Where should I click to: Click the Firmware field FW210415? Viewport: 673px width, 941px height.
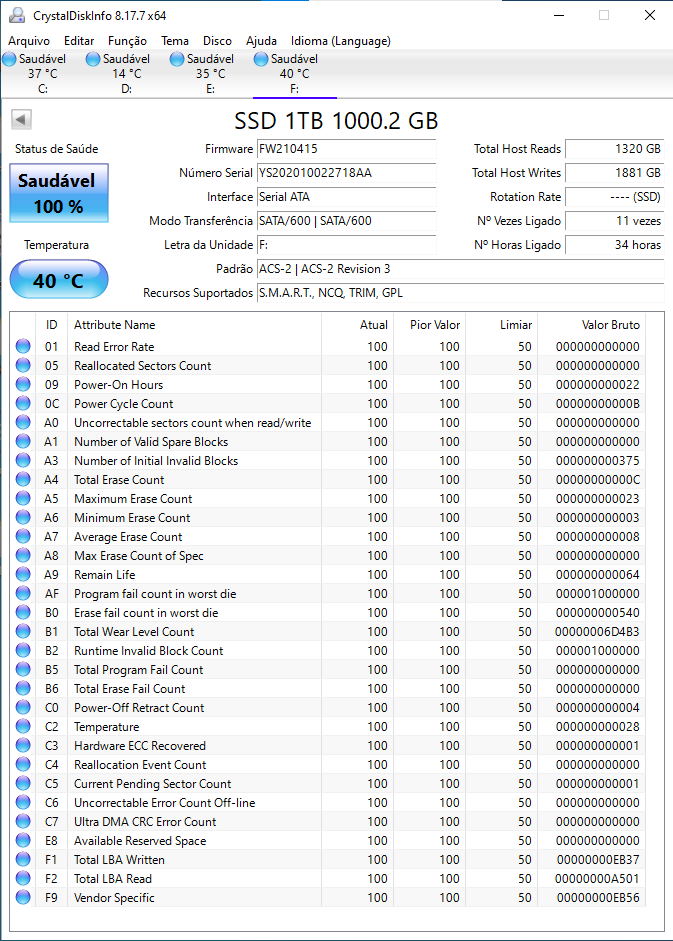click(x=346, y=149)
